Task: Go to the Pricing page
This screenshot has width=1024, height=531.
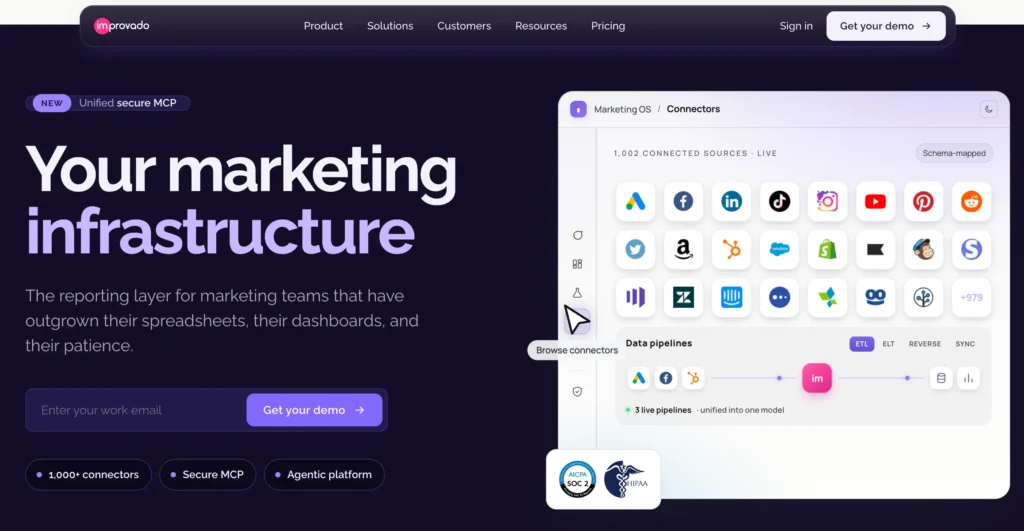Action: click(608, 26)
